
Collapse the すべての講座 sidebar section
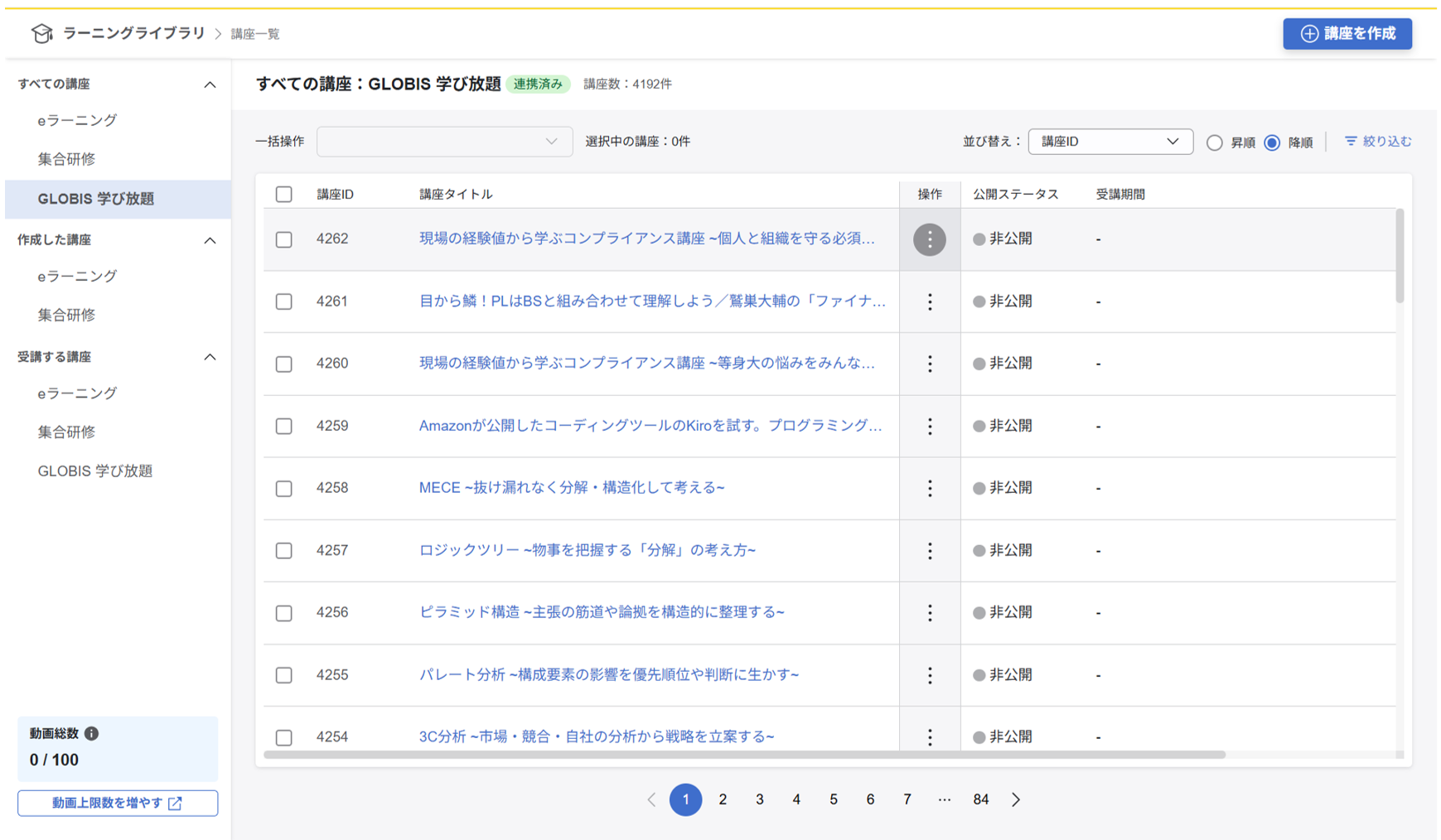pyautogui.click(x=210, y=84)
